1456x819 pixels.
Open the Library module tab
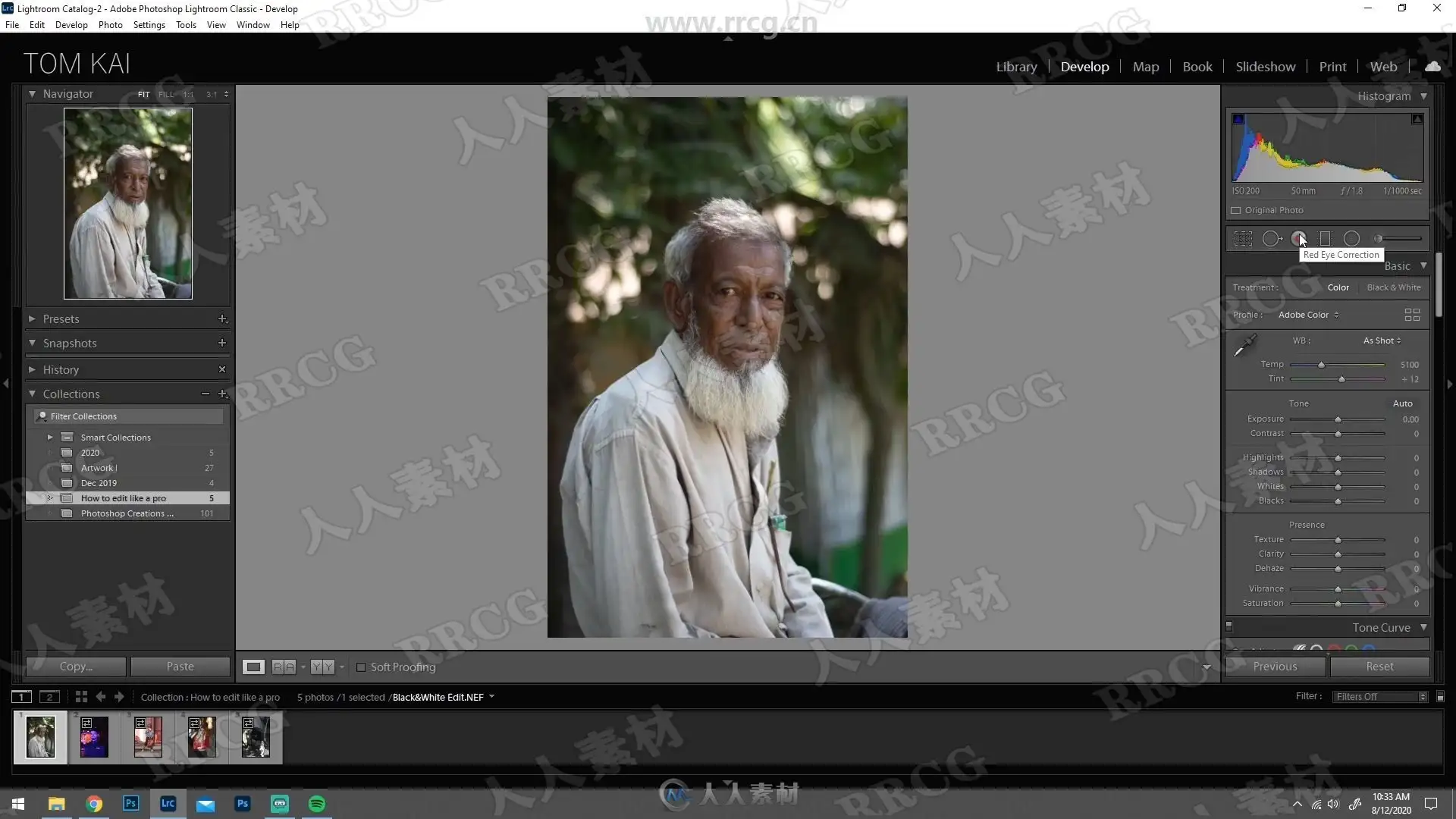coord(1016,67)
